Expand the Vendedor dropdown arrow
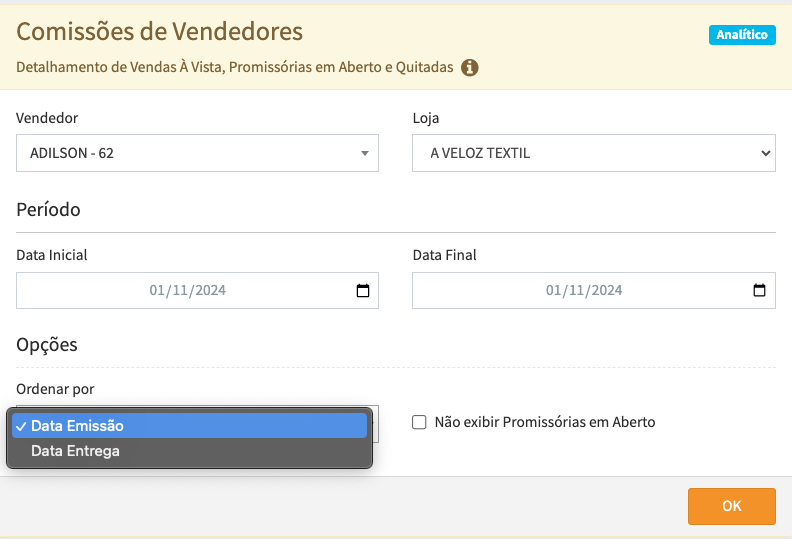 click(364, 154)
